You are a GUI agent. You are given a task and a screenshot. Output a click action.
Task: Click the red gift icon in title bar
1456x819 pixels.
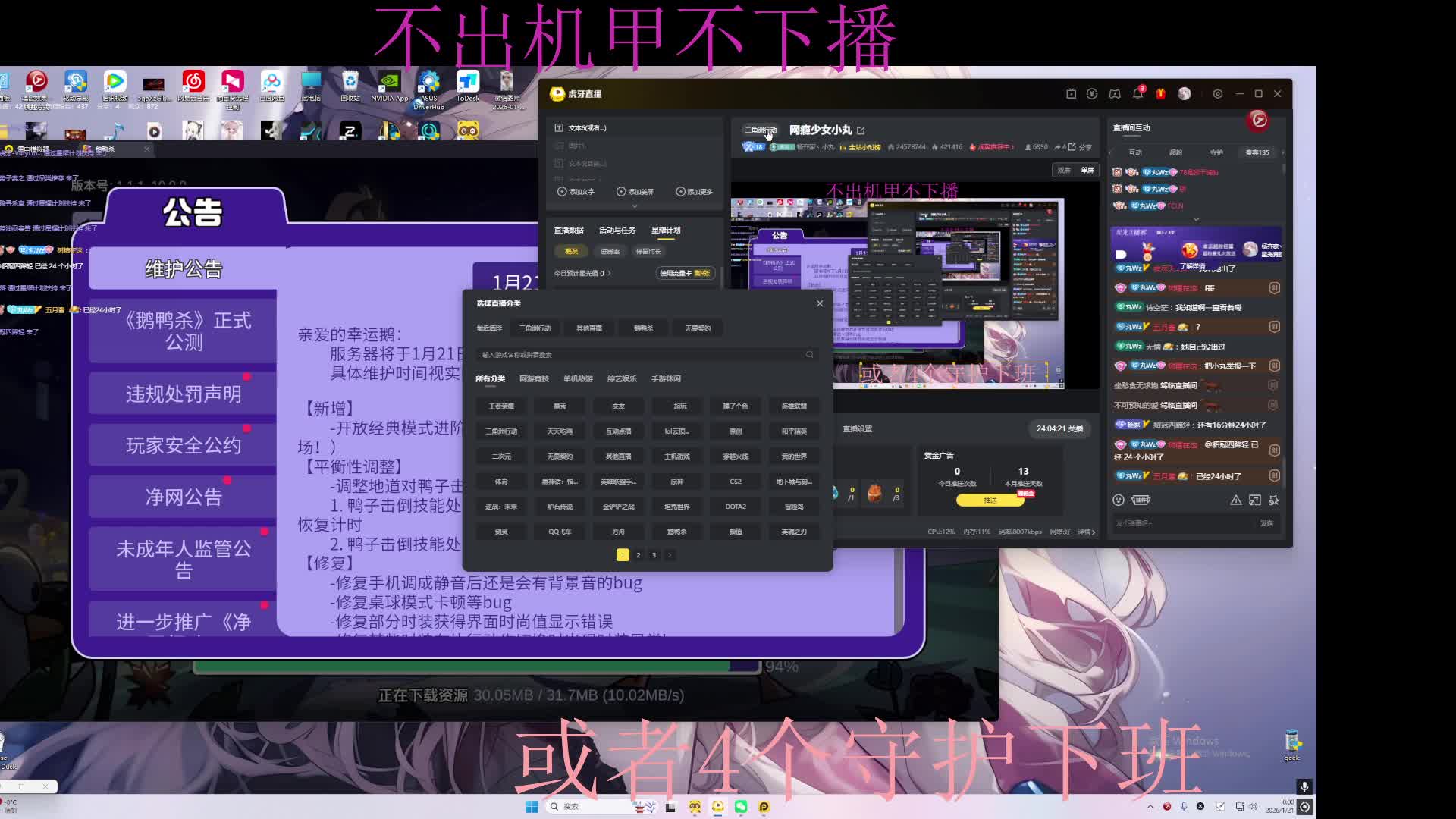(x=1160, y=94)
